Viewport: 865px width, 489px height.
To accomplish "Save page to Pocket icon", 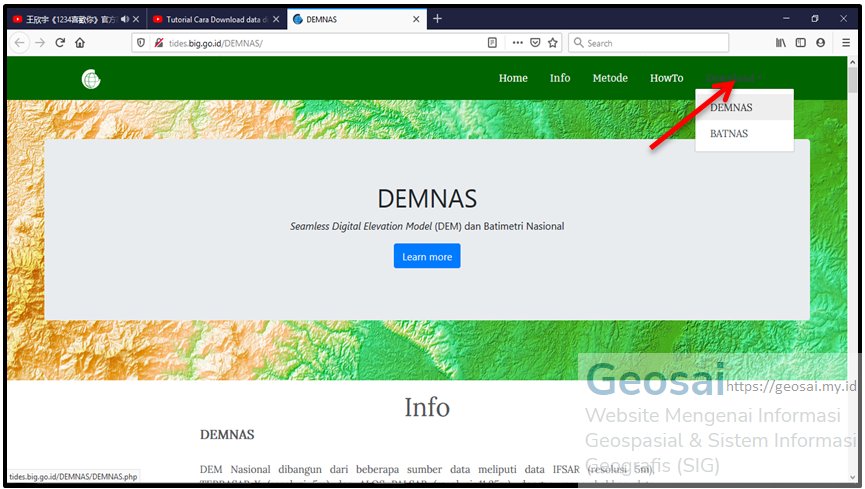I will pyautogui.click(x=535, y=42).
